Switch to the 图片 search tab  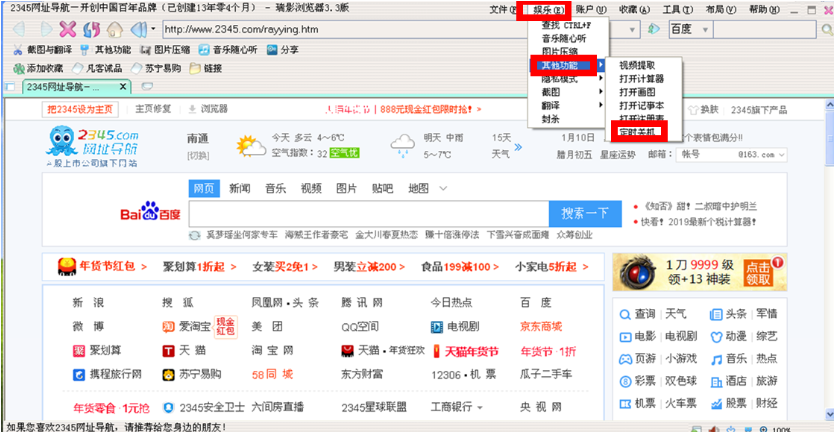[x=346, y=188]
